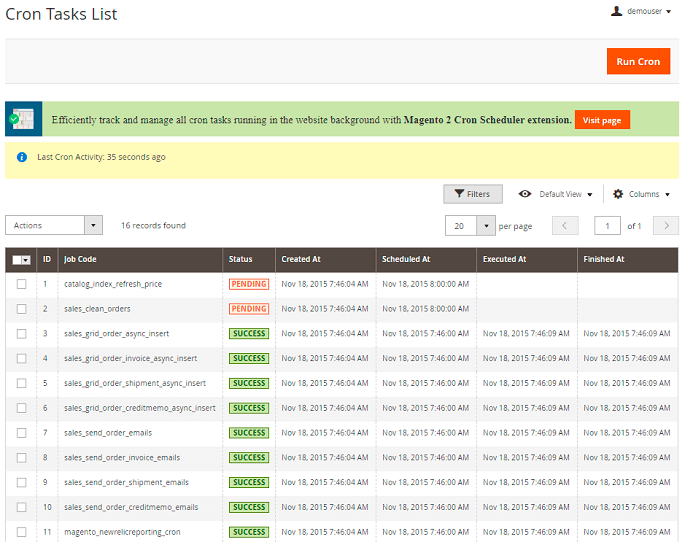
Task: Click the Cron Scheduler extension banner icon
Action: [x=23, y=119]
